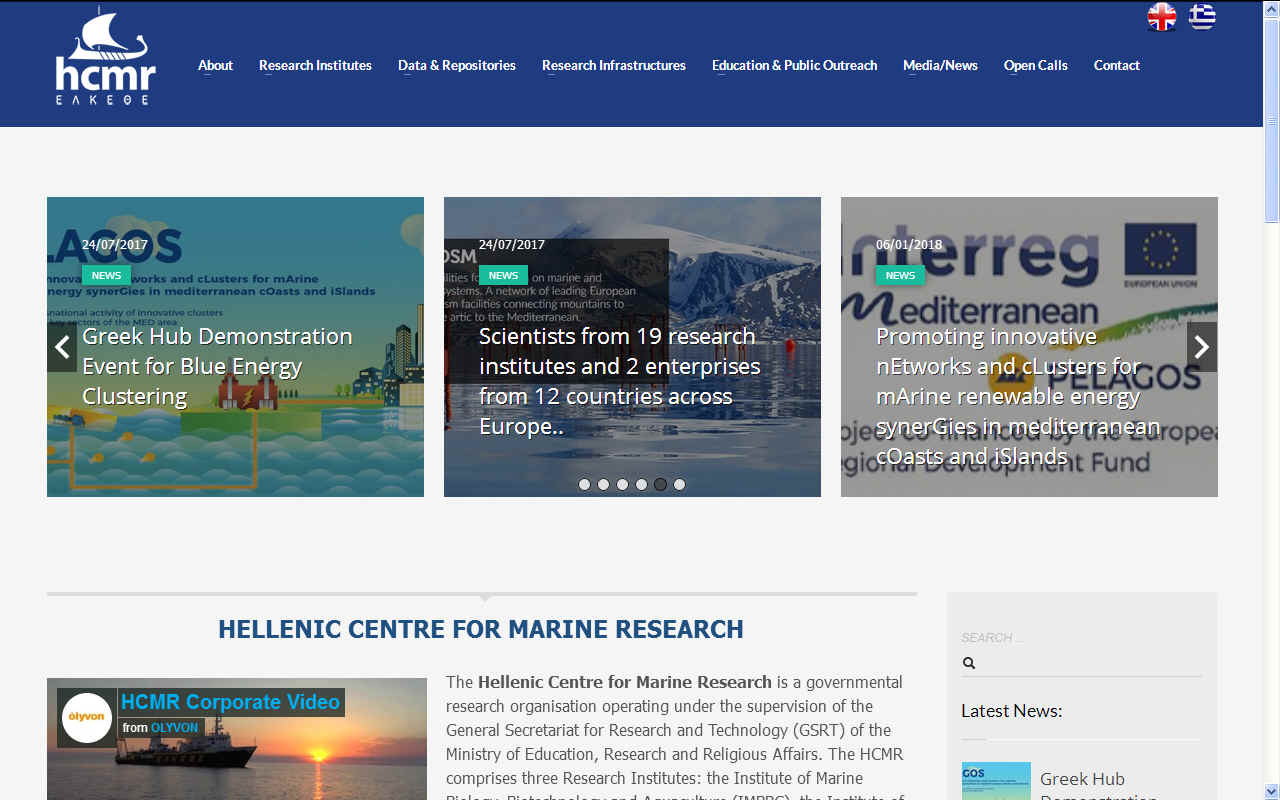Image resolution: width=1280 pixels, height=800 pixels.
Task: Click the scrollbar up arrow
Action: pos(1271,9)
